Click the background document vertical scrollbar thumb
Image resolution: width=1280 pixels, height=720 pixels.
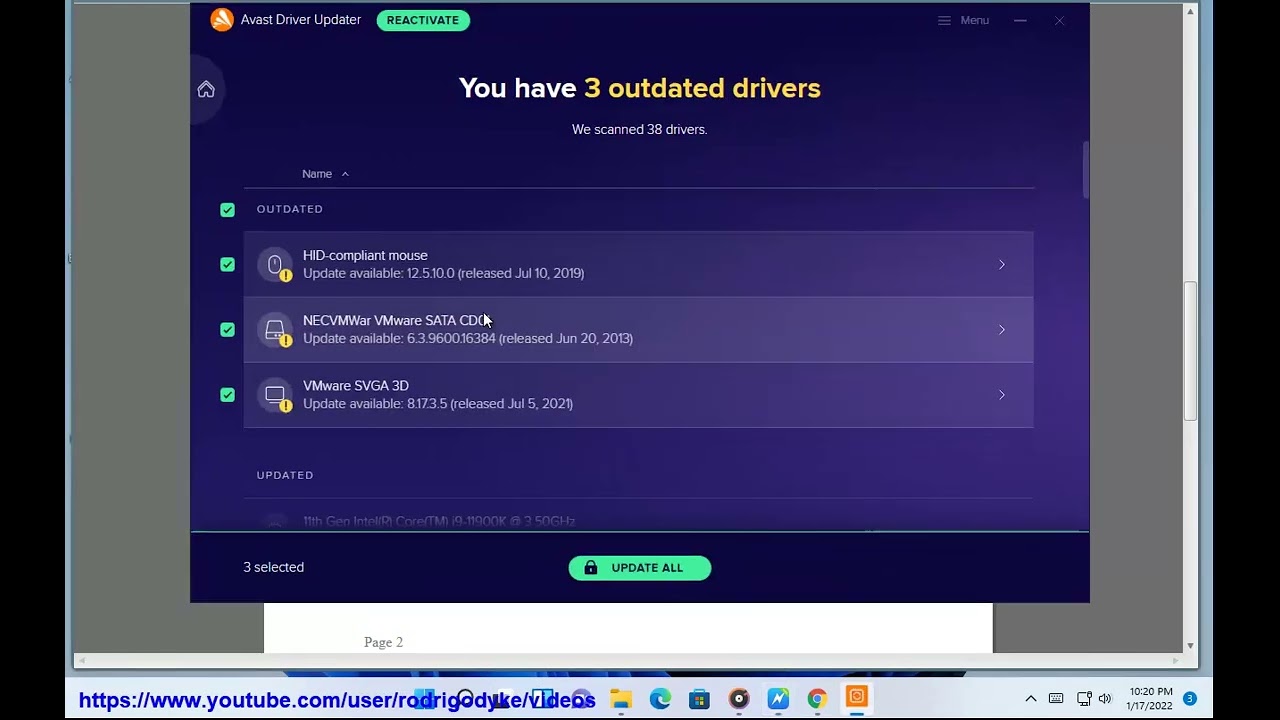point(1190,352)
